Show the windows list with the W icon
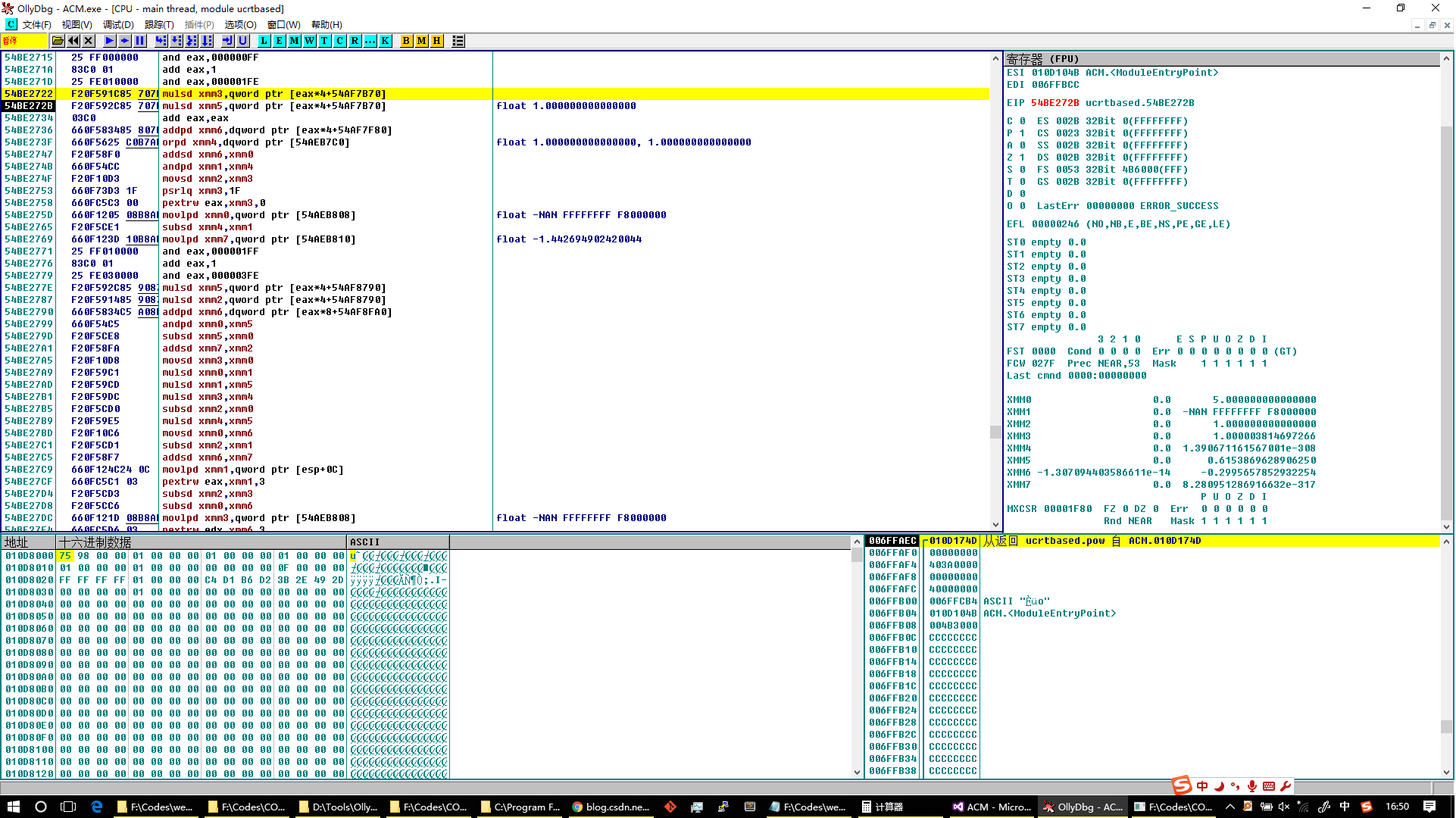 (x=310, y=41)
